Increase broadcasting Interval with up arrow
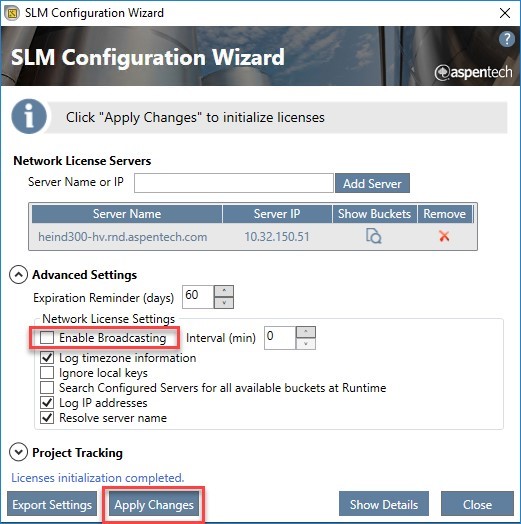 (x=306, y=332)
